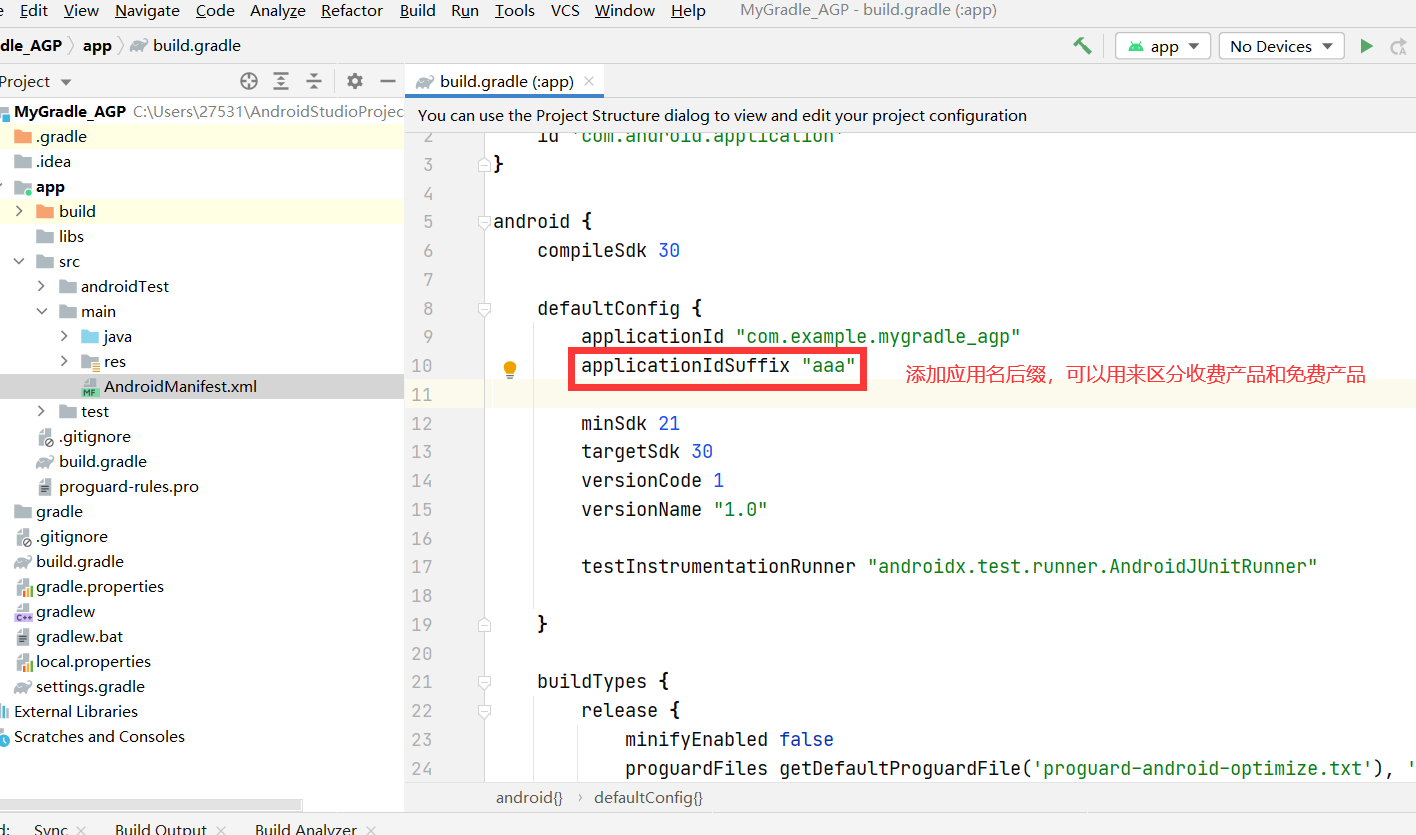The width and height of the screenshot is (1416, 835).
Task: Open the Analyze menu
Action: 278,10
